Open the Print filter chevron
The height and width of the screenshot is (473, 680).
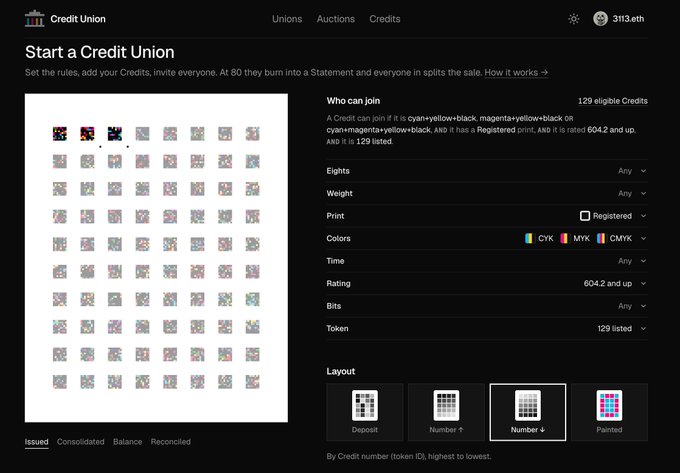point(644,216)
